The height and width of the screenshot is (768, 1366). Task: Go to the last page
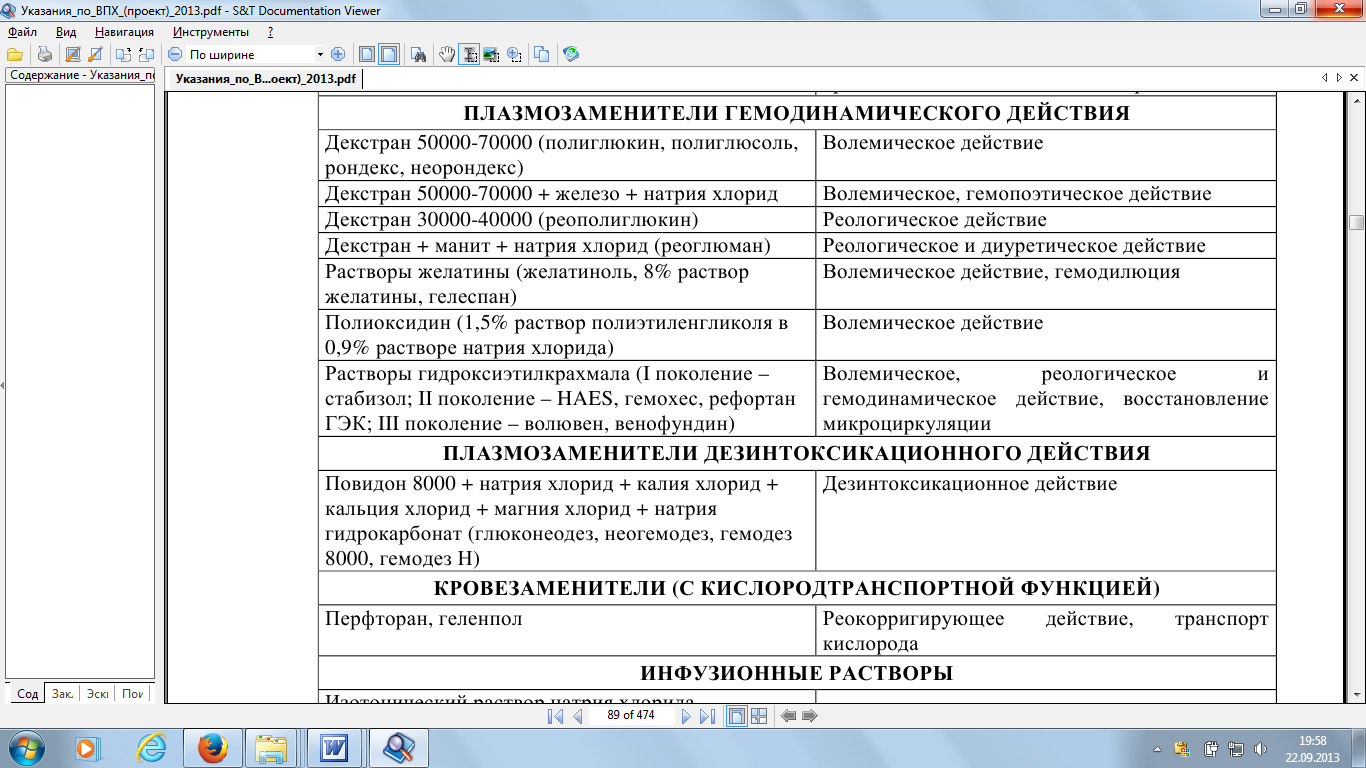click(707, 716)
